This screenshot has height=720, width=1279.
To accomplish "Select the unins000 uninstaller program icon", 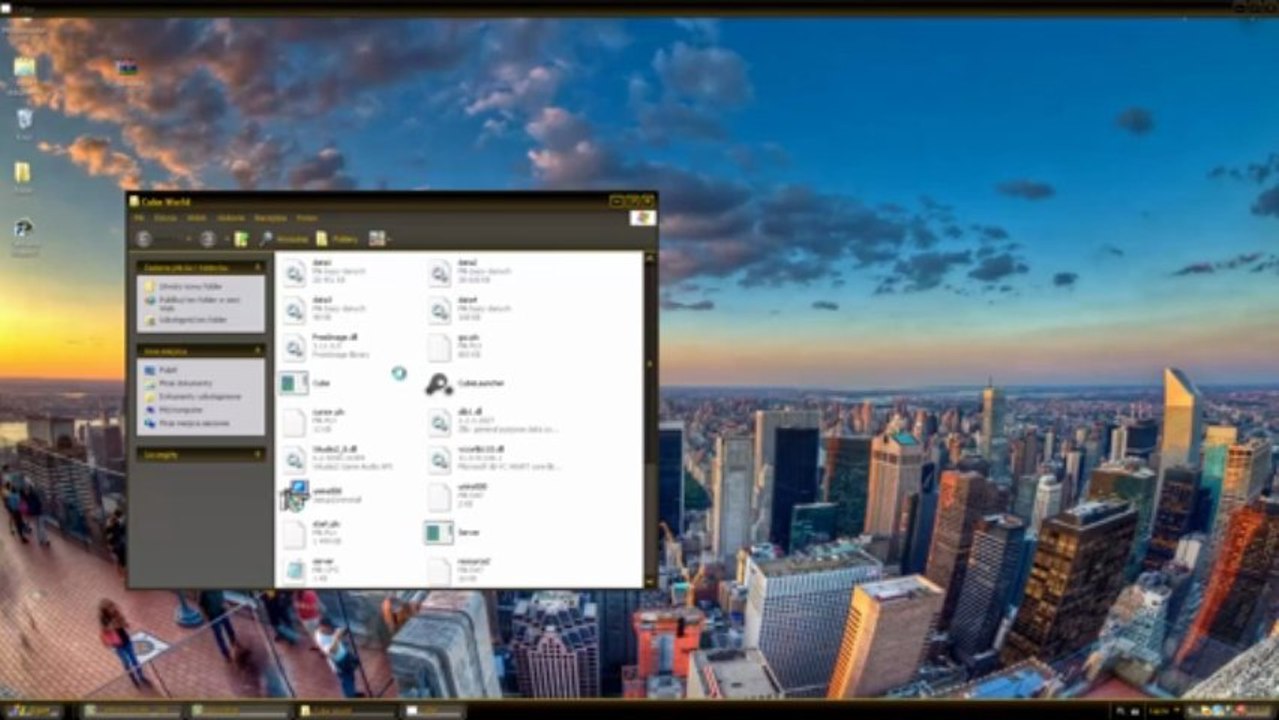I will (x=294, y=496).
